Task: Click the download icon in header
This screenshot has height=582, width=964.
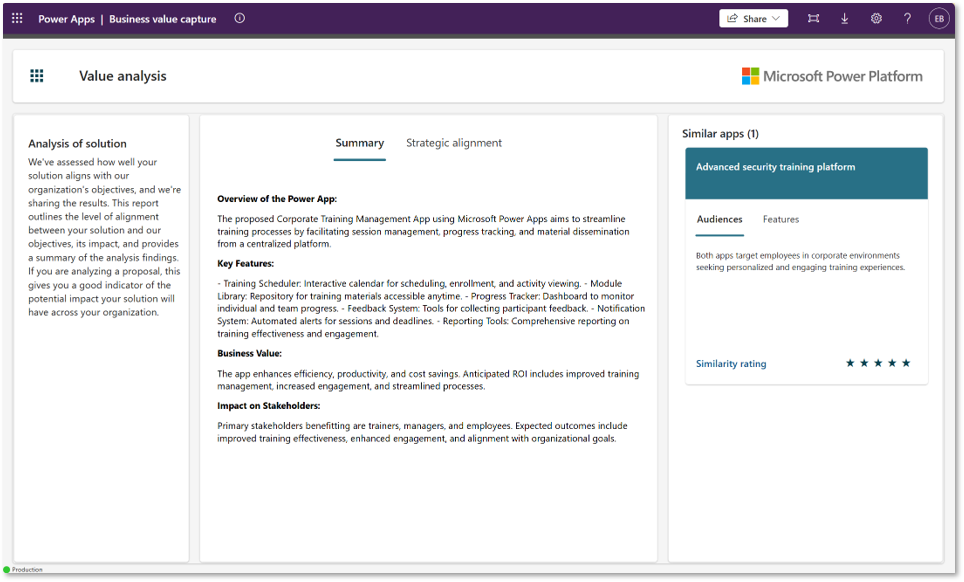Action: [x=845, y=18]
